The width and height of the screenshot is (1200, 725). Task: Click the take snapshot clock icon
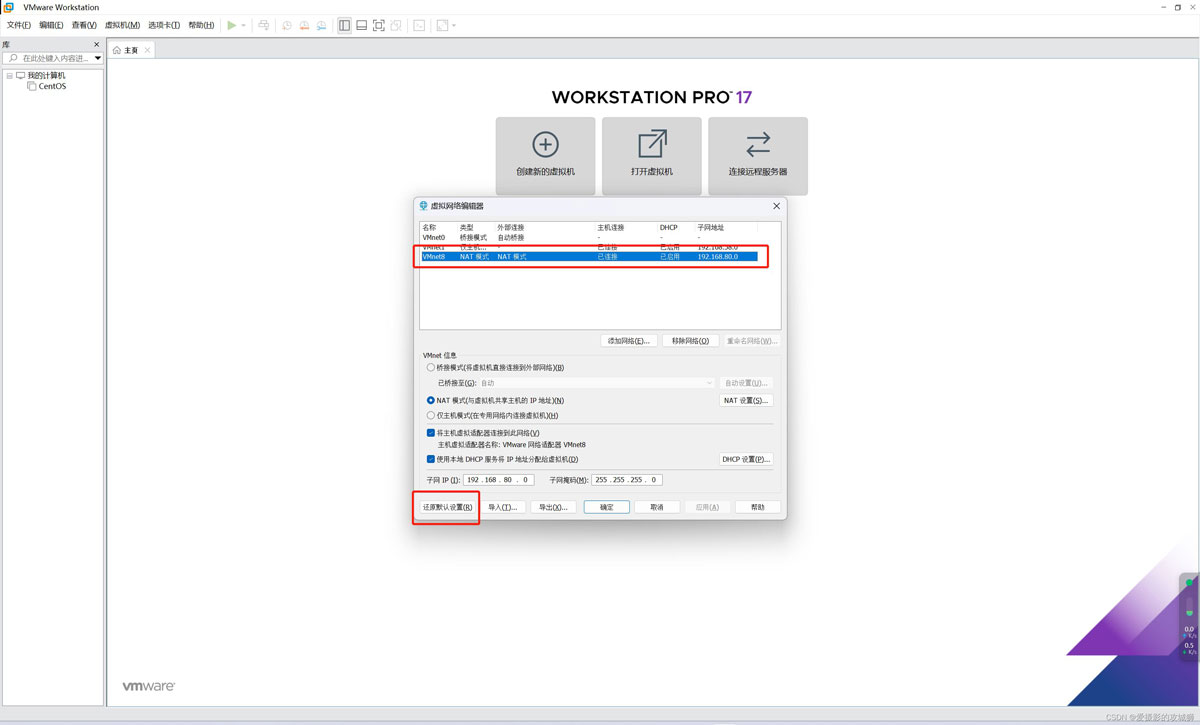click(x=287, y=25)
